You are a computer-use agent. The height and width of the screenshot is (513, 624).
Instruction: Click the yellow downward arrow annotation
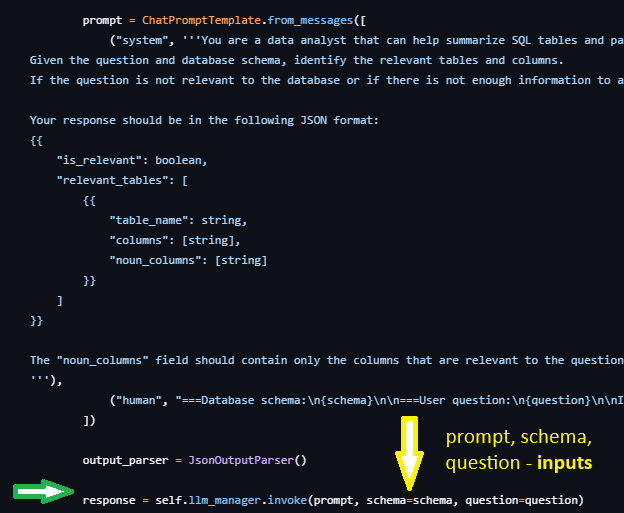pyautogui.click(x=409, y=453)
